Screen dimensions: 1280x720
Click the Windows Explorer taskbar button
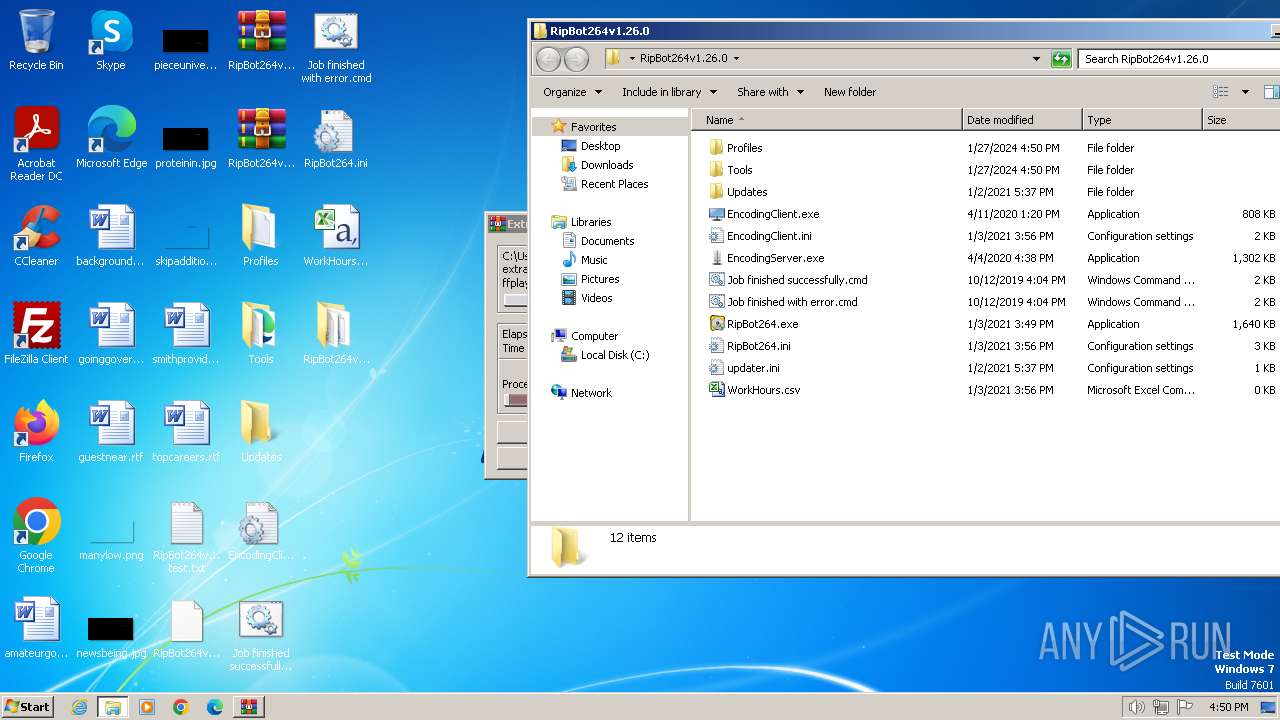tap(113, 707)
